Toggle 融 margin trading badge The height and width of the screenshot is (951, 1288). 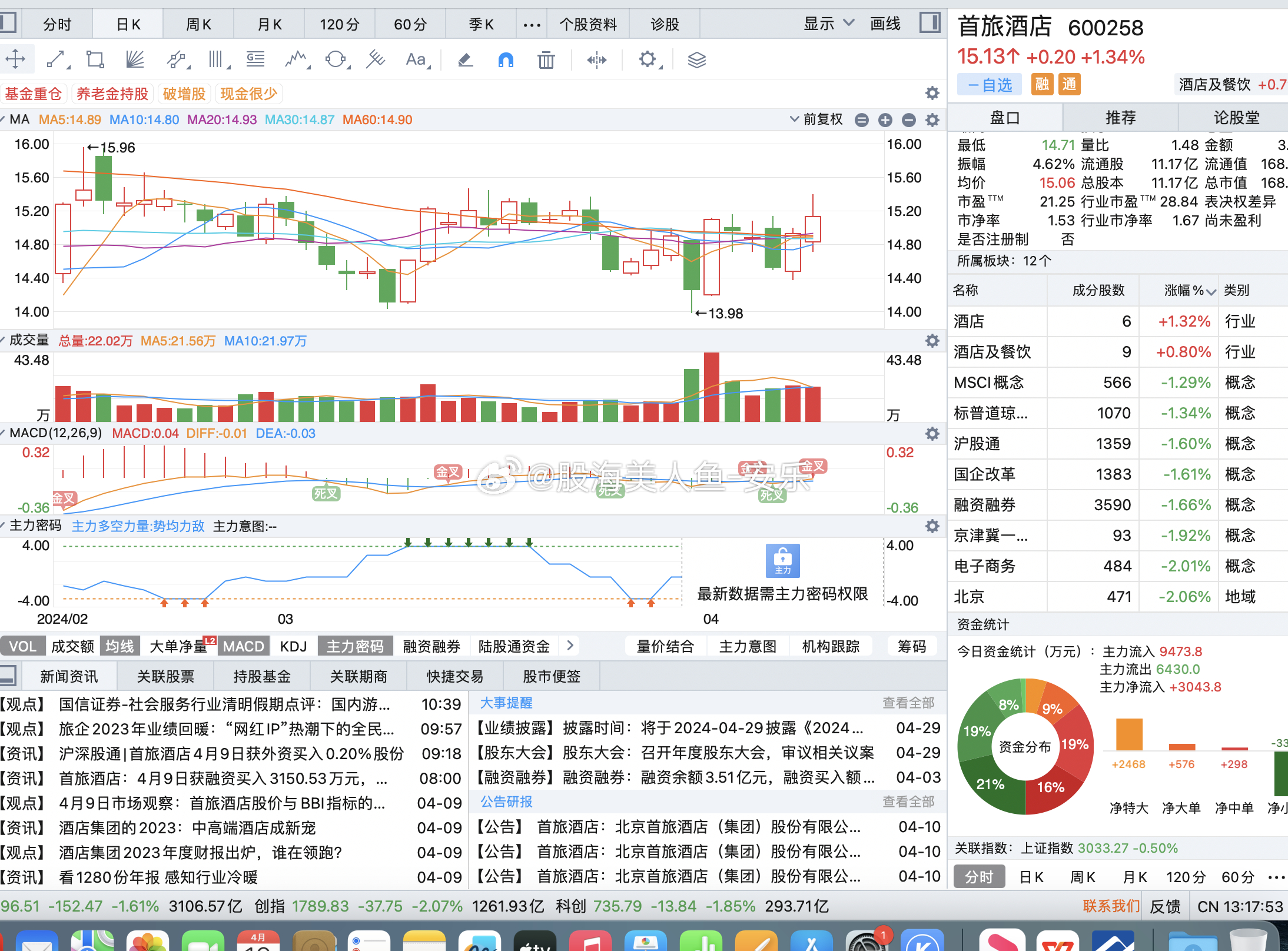(1042, 85)
